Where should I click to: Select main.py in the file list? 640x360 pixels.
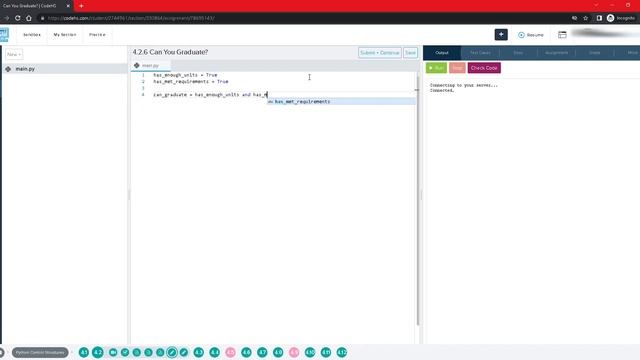64,69
